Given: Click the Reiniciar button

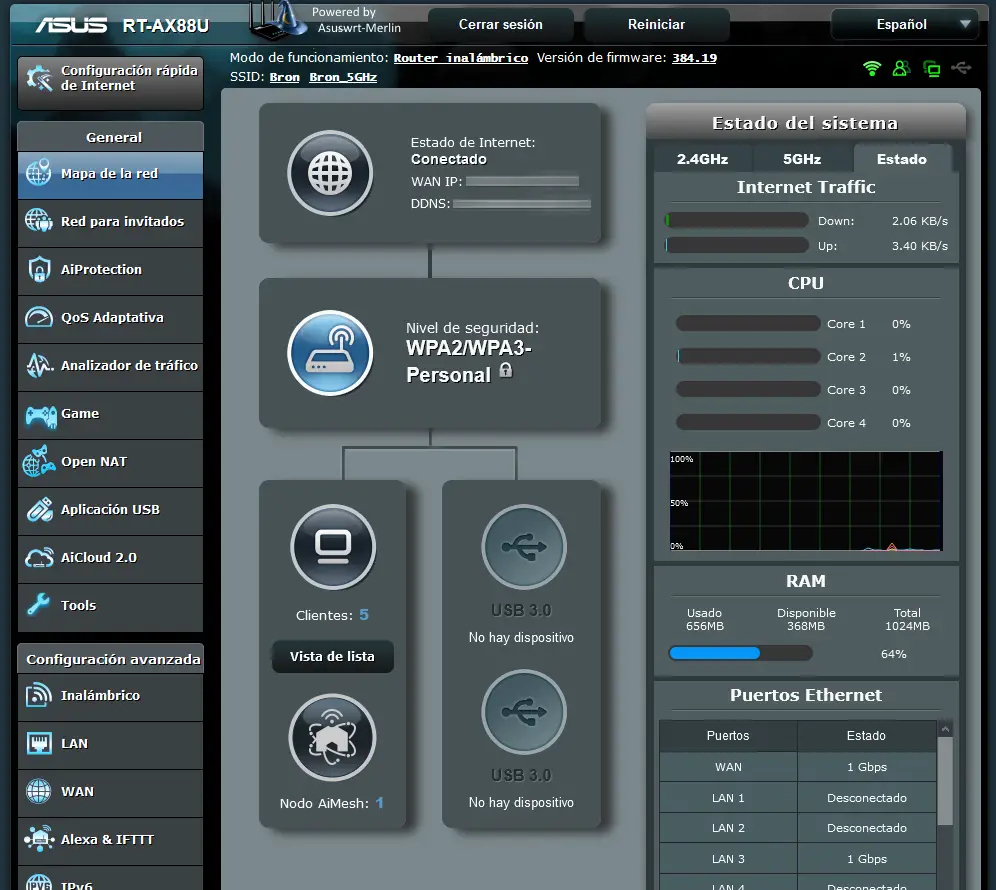Looking at the screenshot, I should (x=656, y=24).
